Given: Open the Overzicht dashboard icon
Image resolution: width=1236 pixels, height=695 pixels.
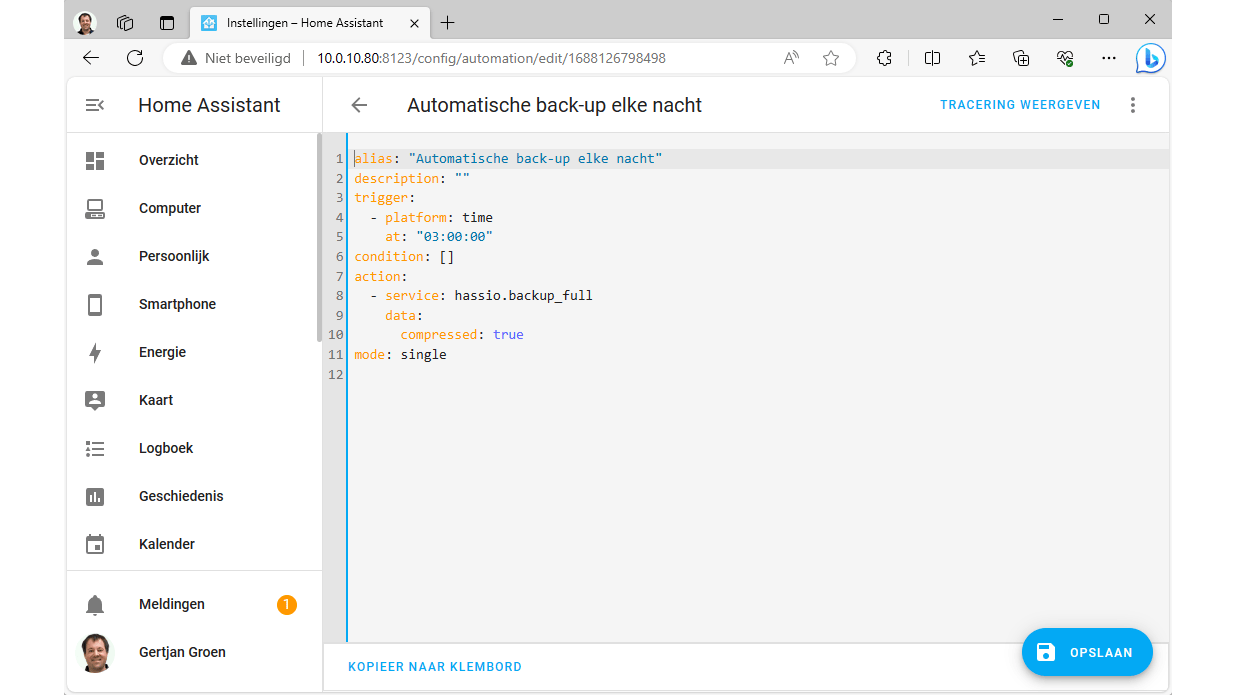Looking at the screenshot, I should 95,160.
